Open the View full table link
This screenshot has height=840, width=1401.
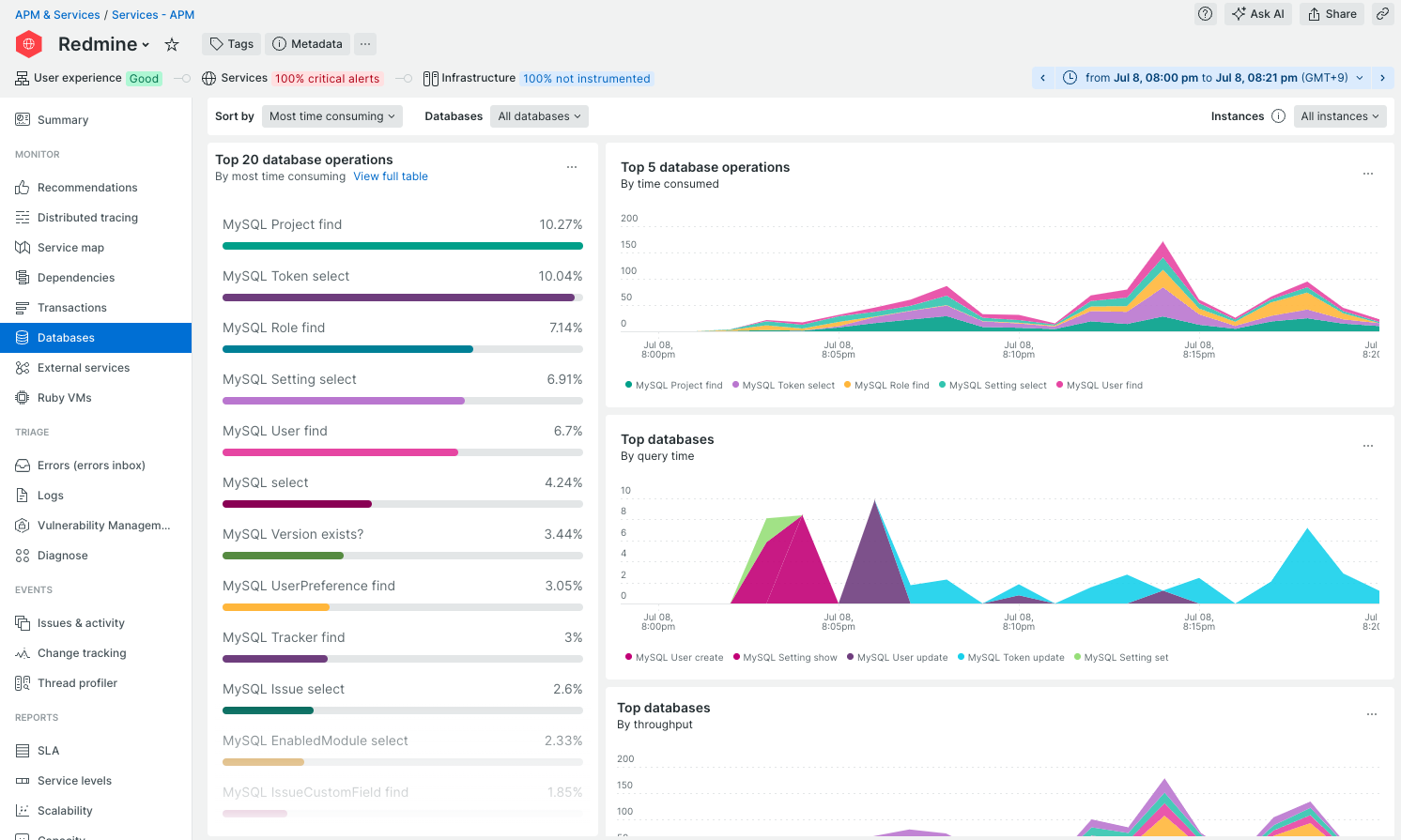391,176
